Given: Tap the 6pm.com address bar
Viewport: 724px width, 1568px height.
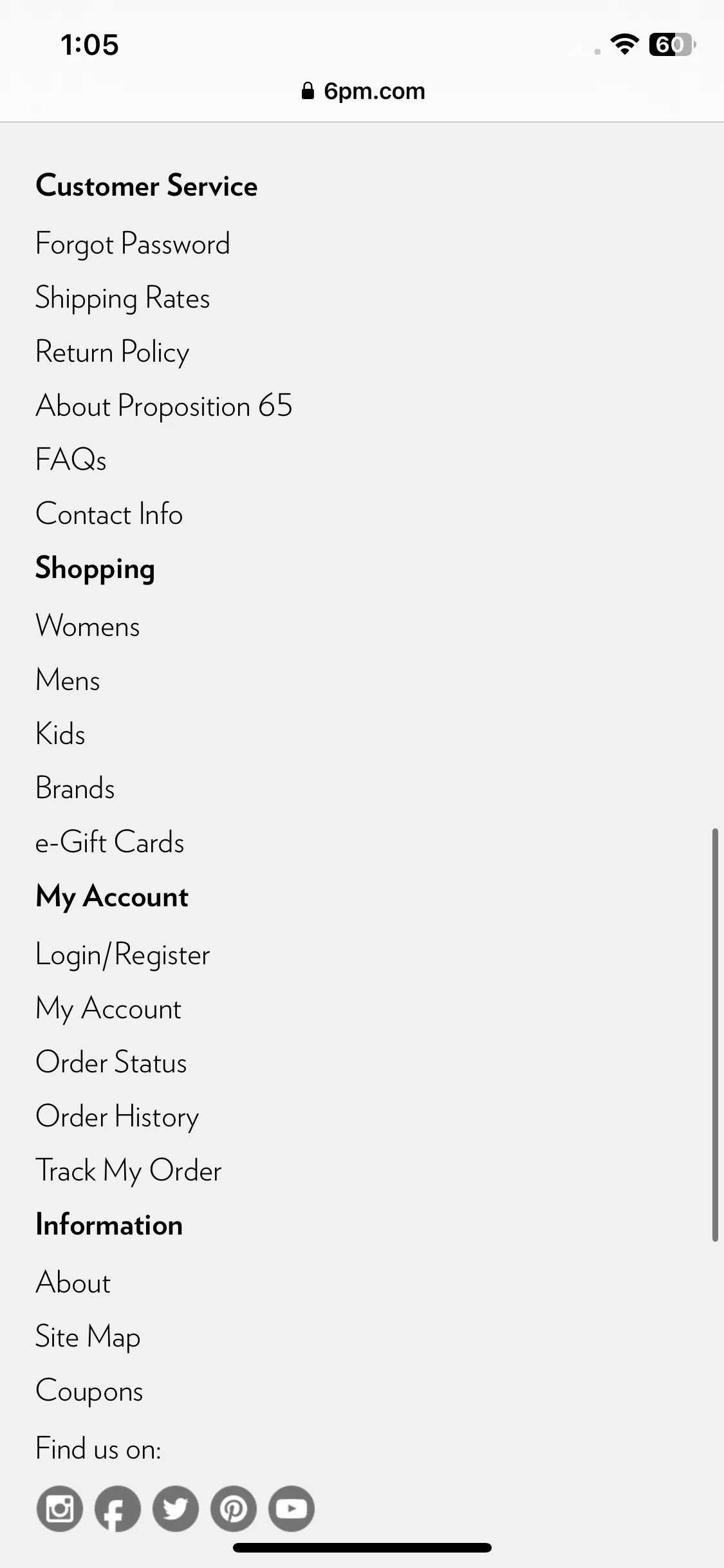Looking at the screenshot, I should click(x=362, y=91).
